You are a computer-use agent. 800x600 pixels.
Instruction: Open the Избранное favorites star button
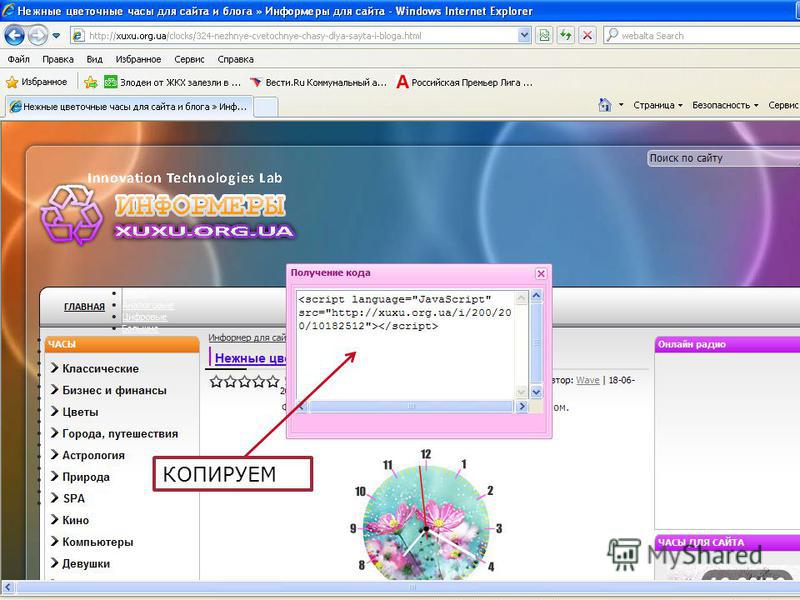(36, 82)
